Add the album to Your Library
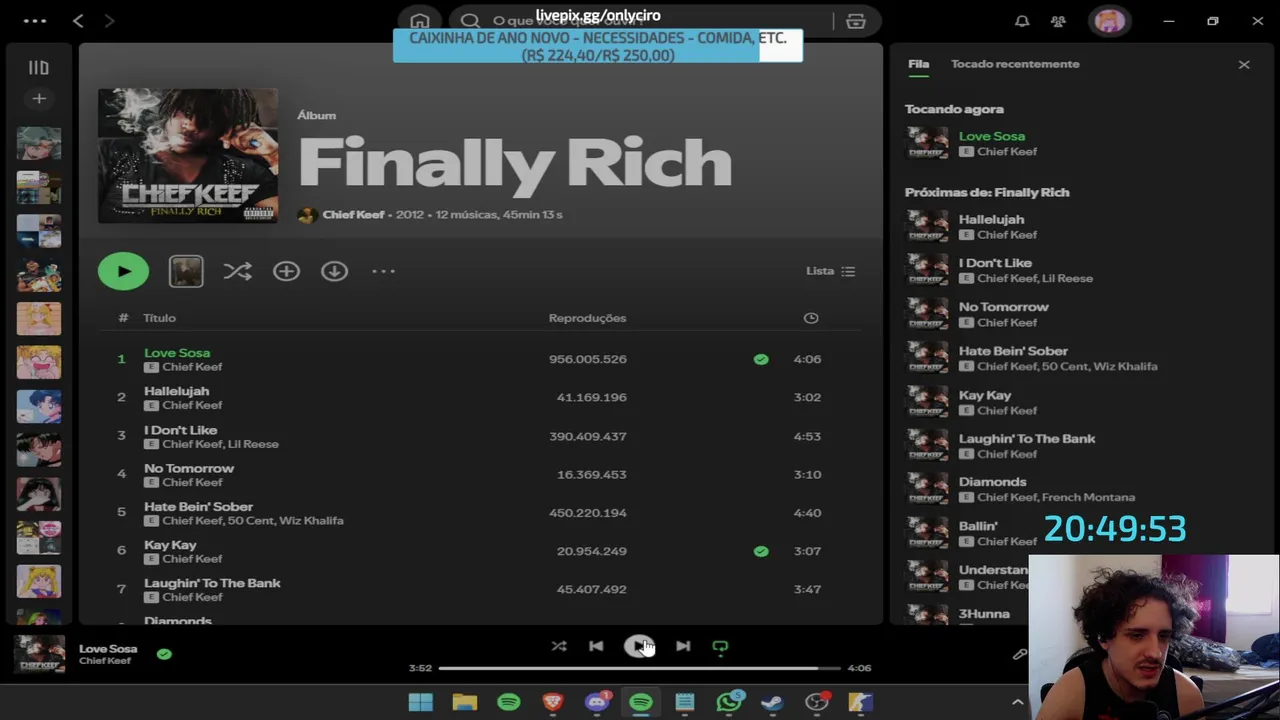This screenshot has height=720, width=1280. coord(286,271)
